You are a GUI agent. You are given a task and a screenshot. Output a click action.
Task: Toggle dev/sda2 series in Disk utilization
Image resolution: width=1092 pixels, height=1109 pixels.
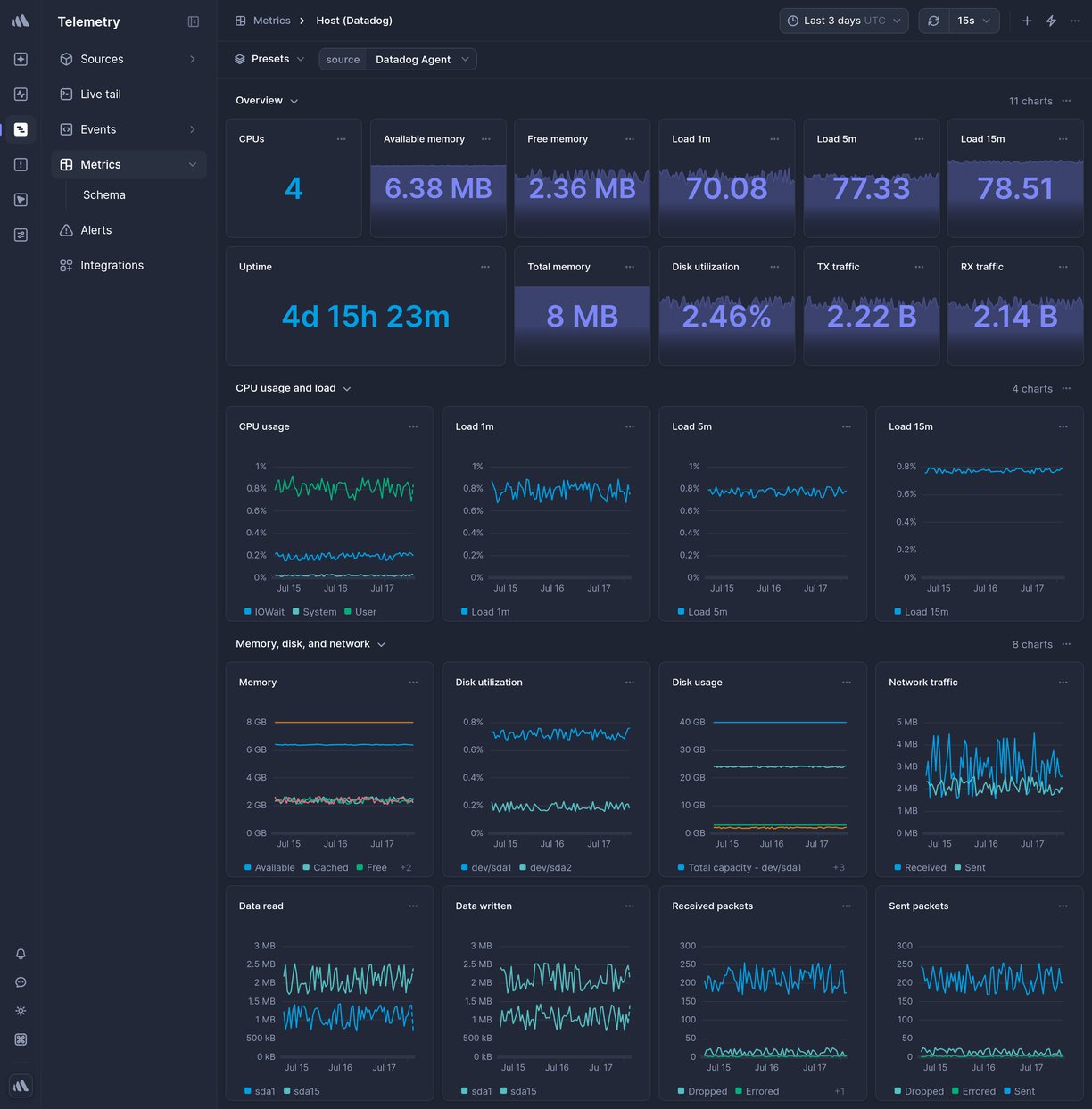[x=546, y=868]
